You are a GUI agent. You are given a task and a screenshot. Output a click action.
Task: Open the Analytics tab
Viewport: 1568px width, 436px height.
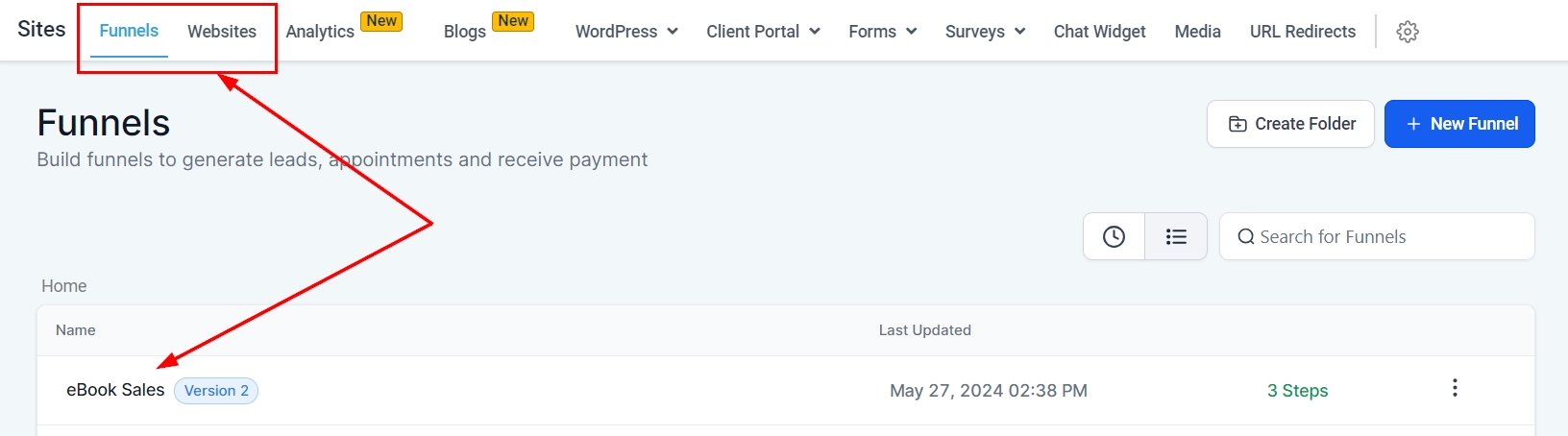point(320,32)
